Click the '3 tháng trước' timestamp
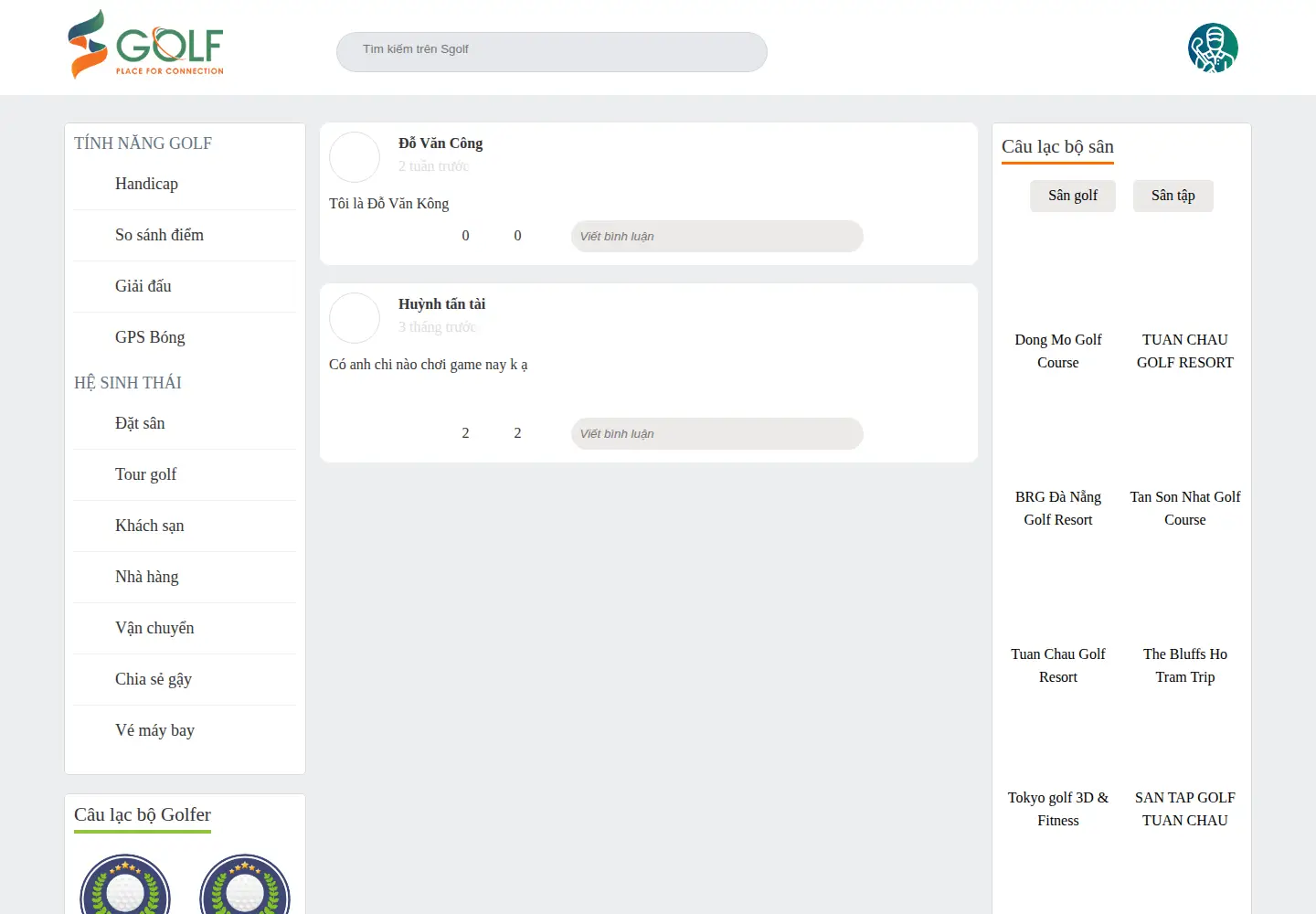1316x914 pixels. pos(437,327)
